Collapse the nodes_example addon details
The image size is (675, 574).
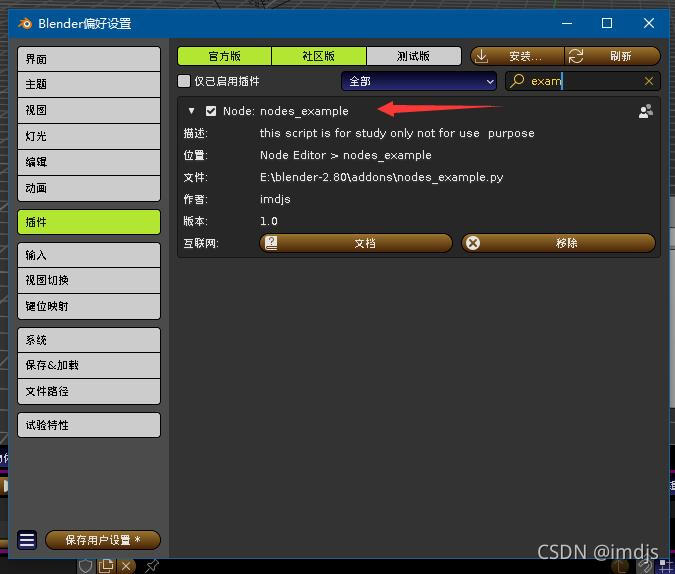(x=192, y=111)
